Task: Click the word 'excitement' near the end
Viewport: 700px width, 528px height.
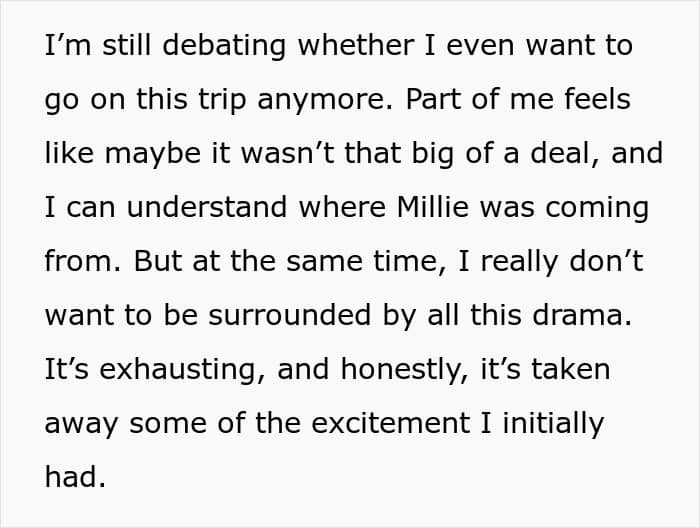Action: pyautogui.click(x=391, y=423)
